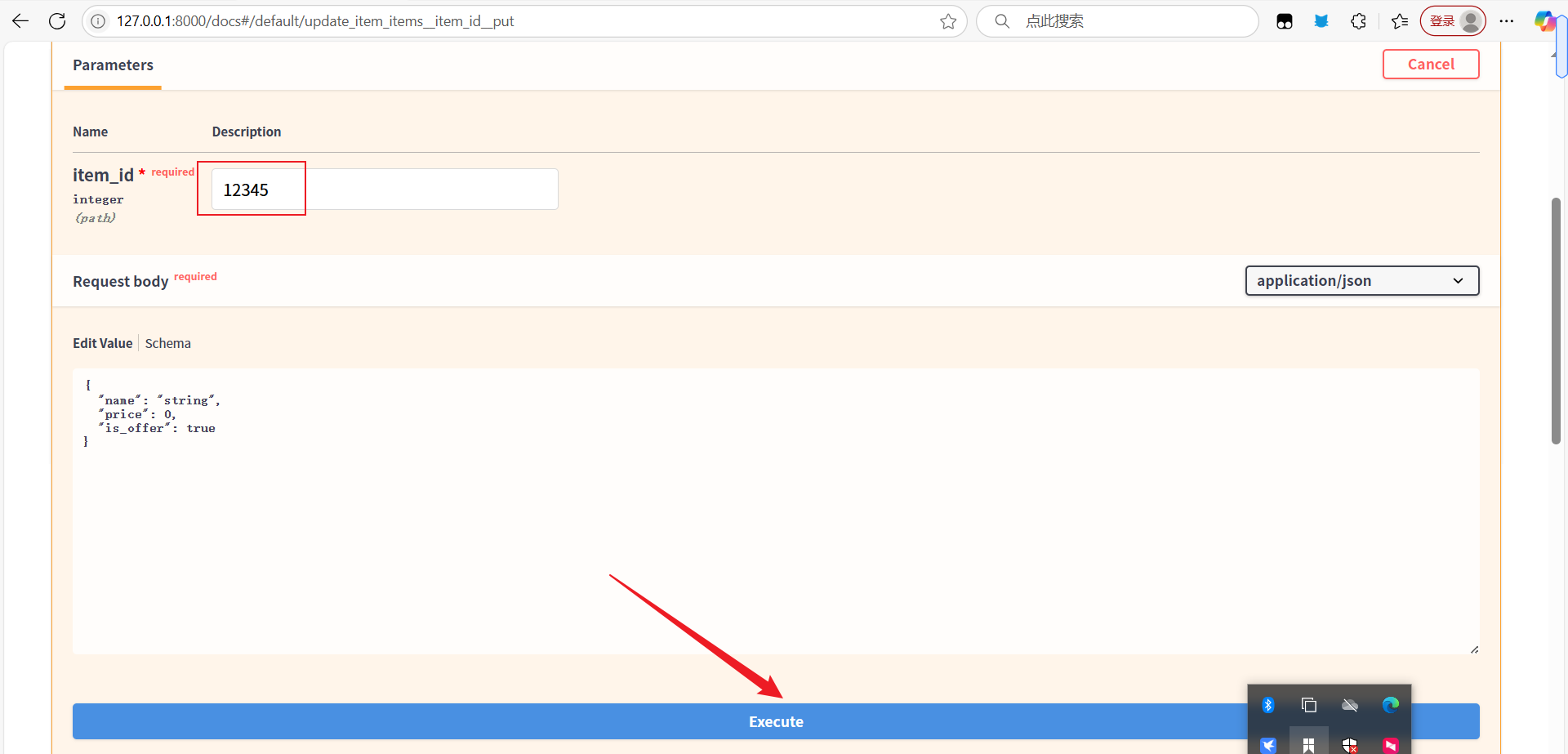Click the "is_offer": true line in JSON
Viewport: 1568px width, 754px height.
156,428
